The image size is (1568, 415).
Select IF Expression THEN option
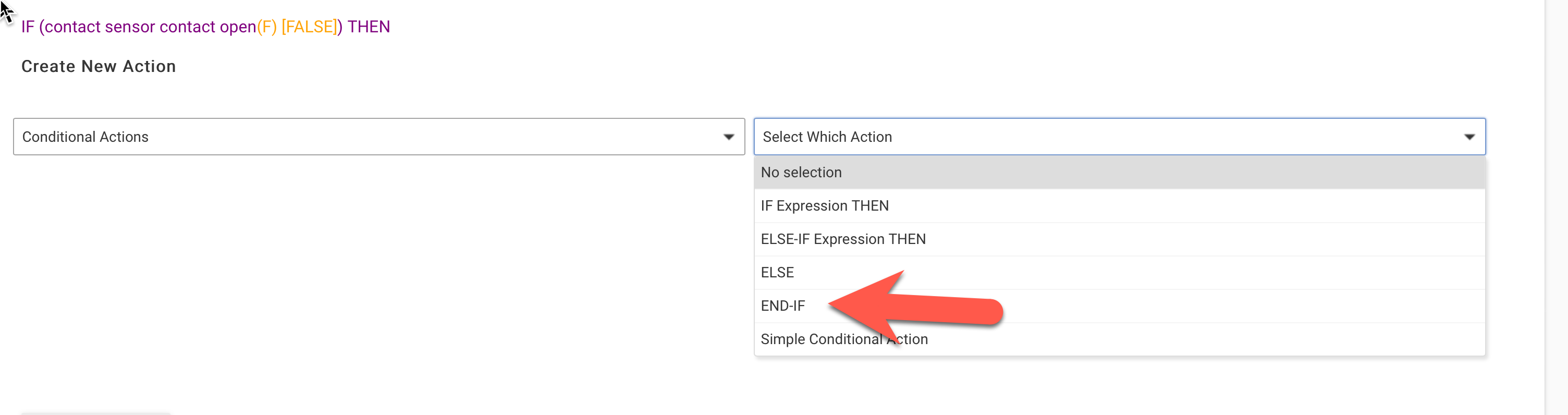pos(1119,205)
